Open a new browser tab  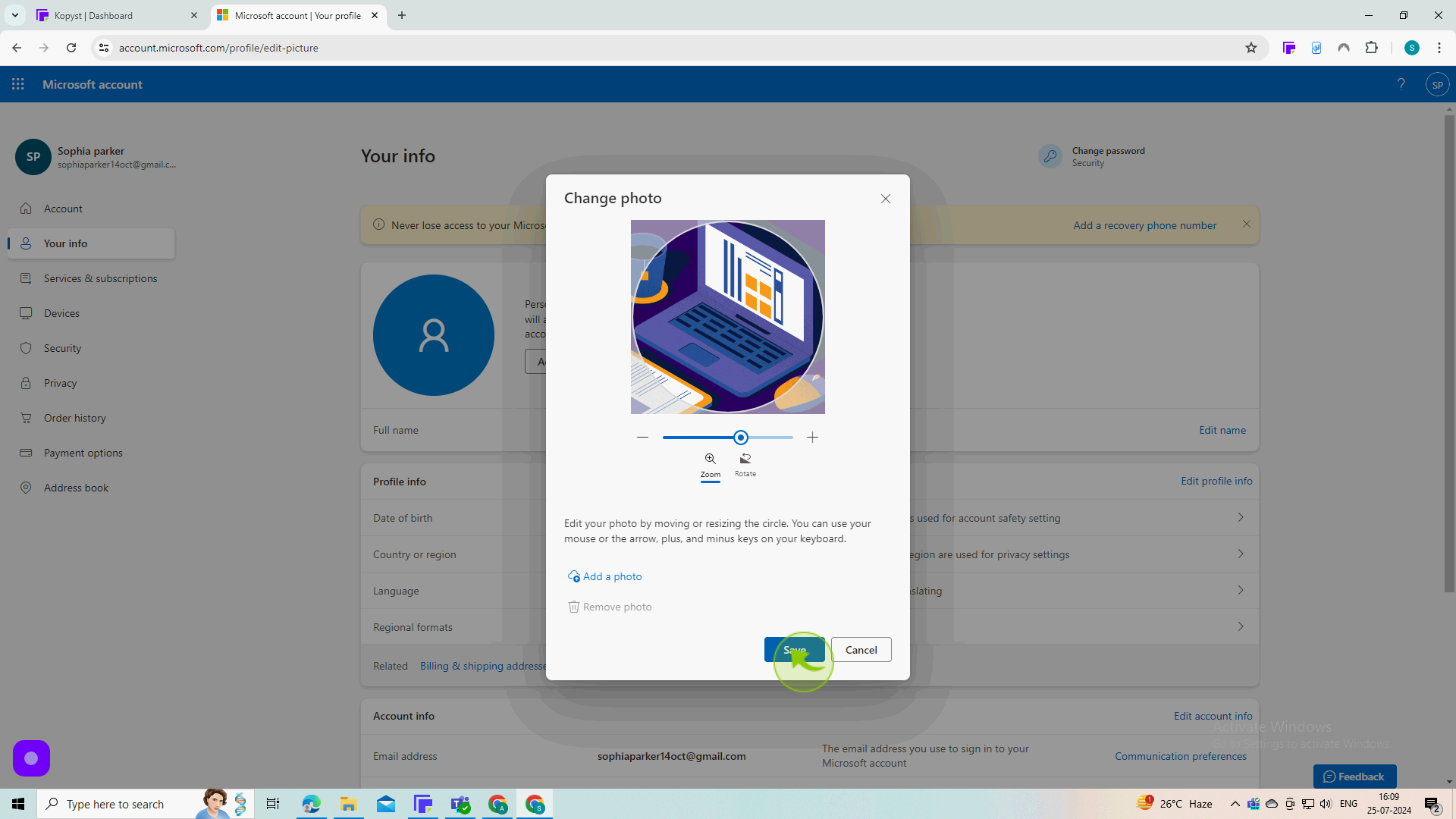(402, 15)
